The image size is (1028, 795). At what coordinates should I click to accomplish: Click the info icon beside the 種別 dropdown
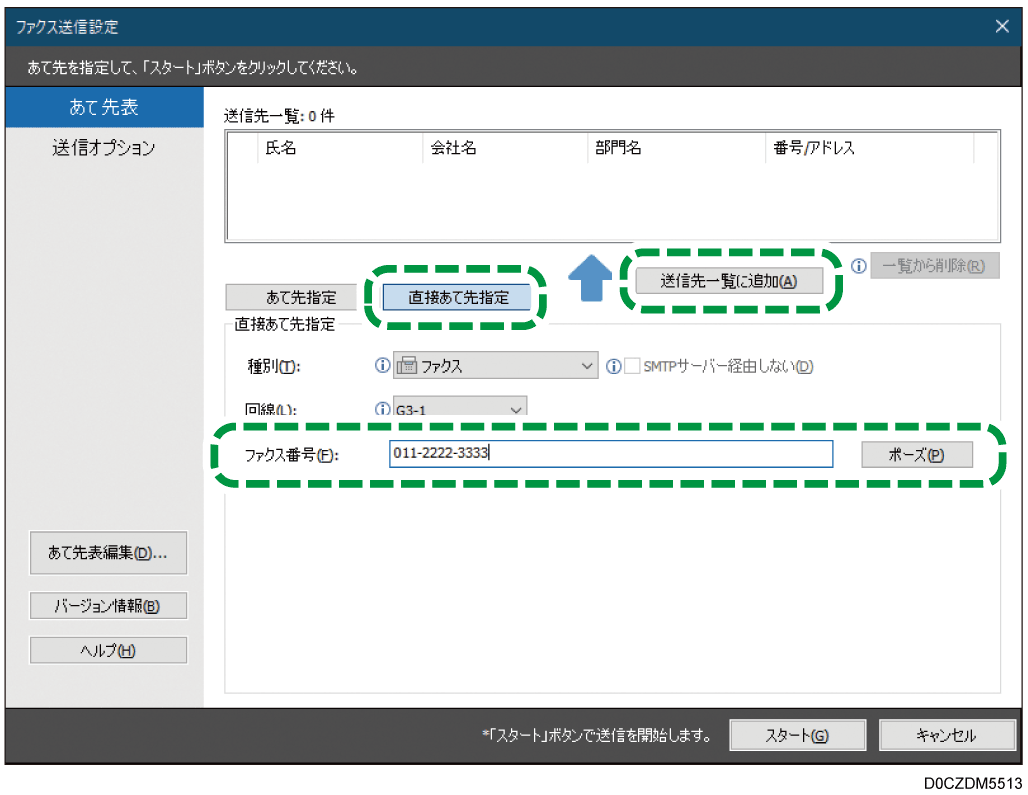(382, 365)
